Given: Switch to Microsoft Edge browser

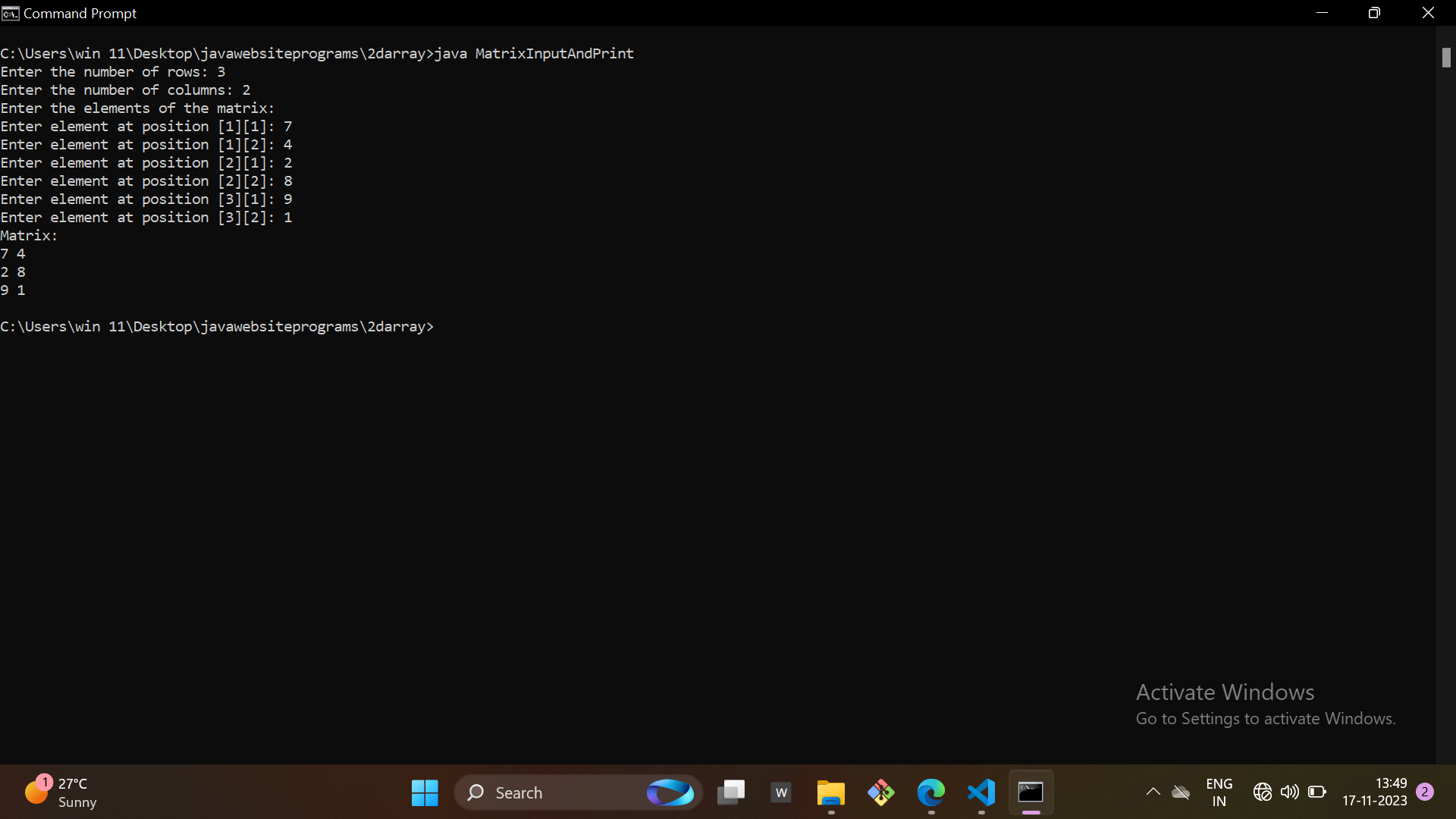Looking at the screenshot, I should (931, 792).
